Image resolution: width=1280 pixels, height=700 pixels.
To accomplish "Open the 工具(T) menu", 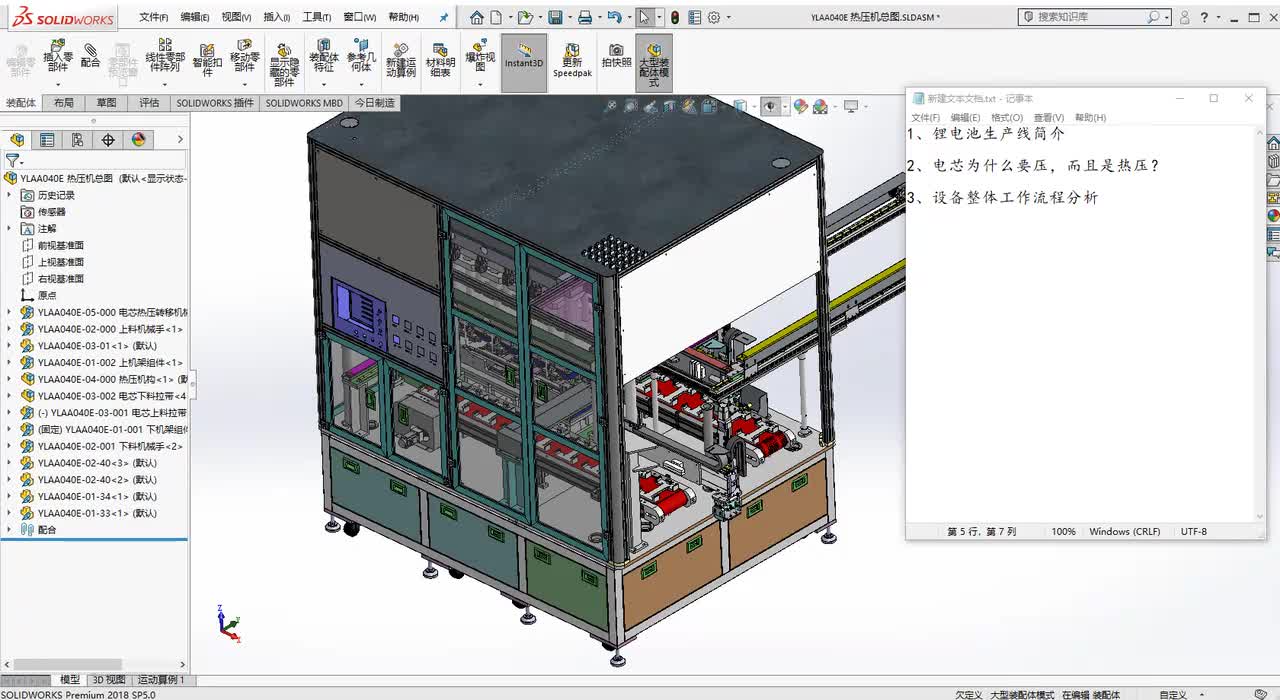I will tap(317, 17).
